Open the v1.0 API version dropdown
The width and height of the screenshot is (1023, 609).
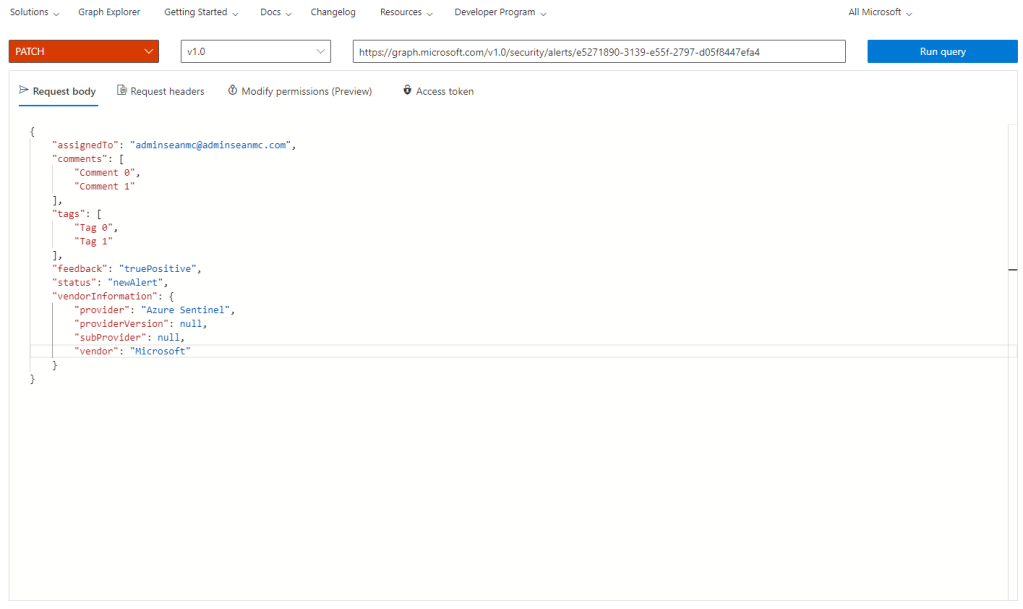(x=256, y=51)
